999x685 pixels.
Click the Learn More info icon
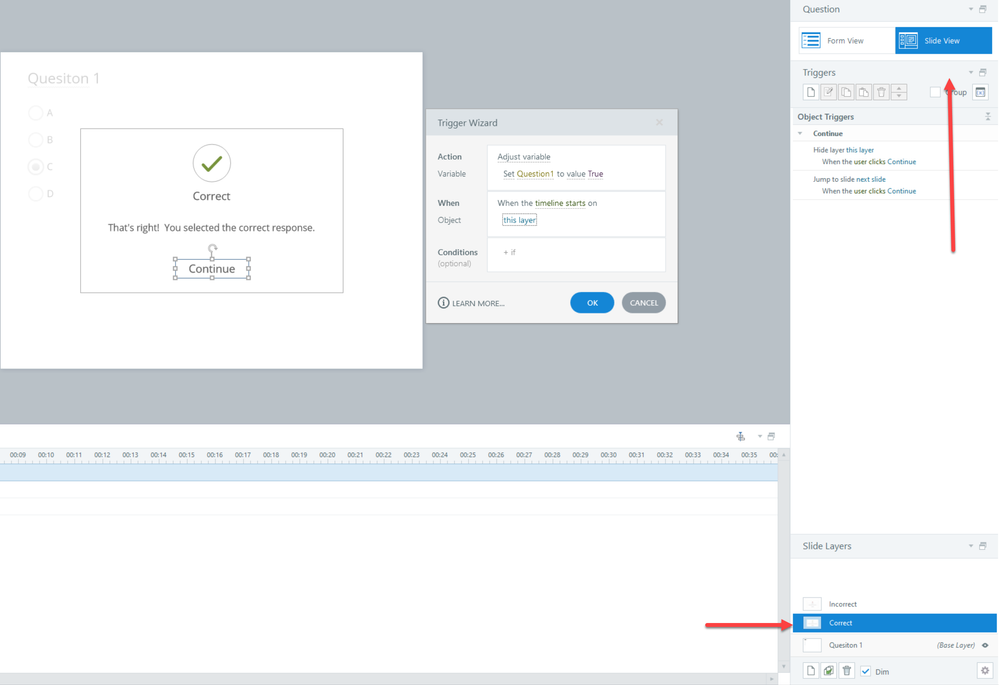443,303
